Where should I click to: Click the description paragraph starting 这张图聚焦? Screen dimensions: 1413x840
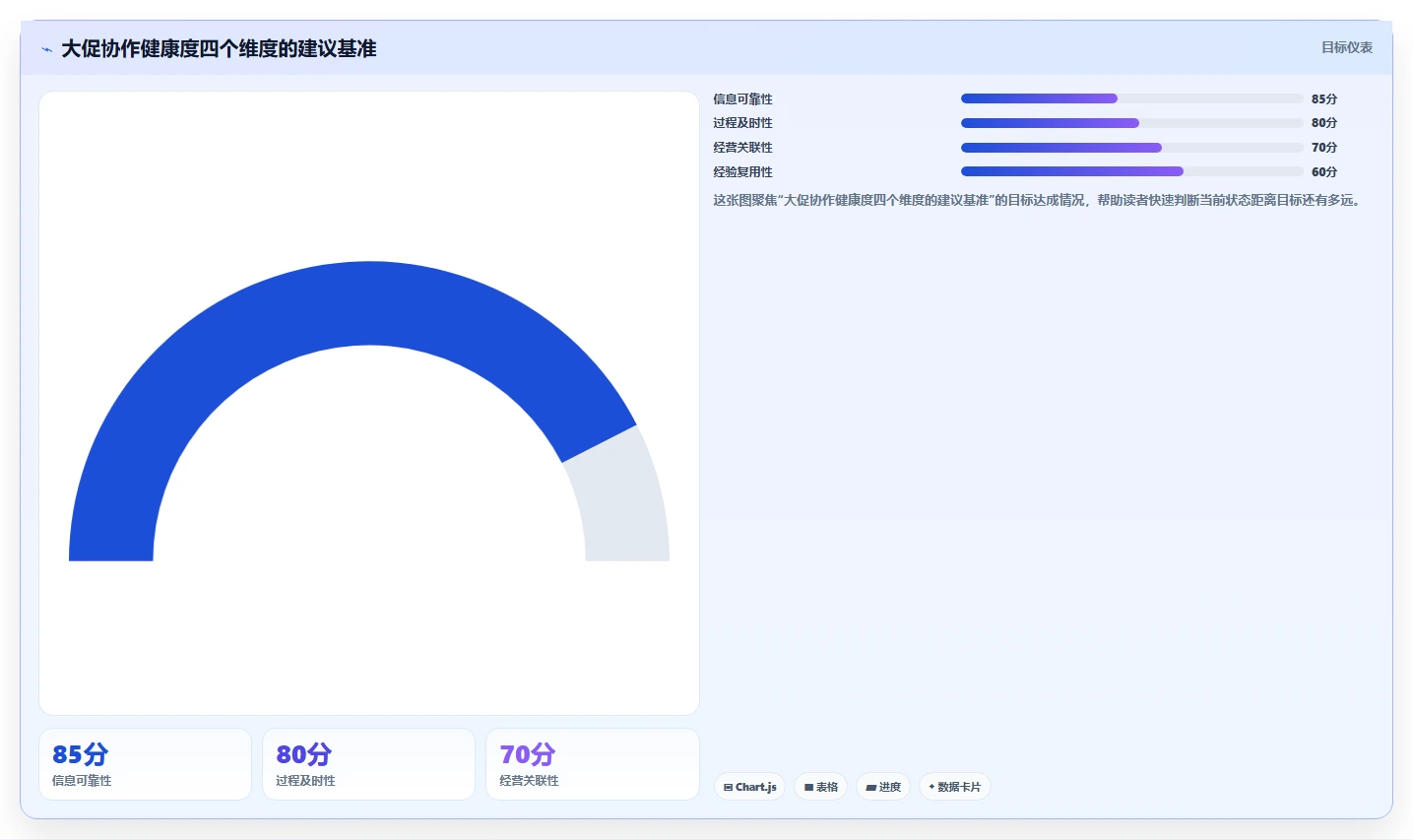[1039, 200]
